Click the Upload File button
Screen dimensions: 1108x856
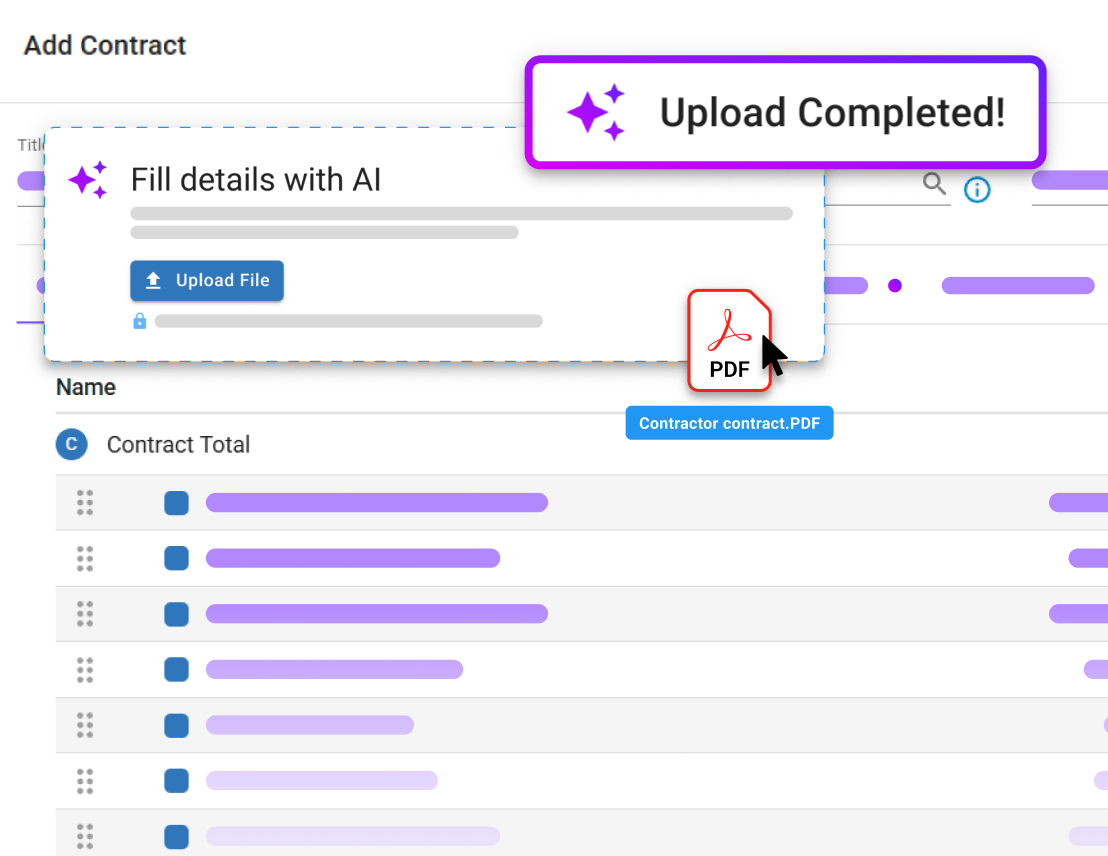click(206, 280)
